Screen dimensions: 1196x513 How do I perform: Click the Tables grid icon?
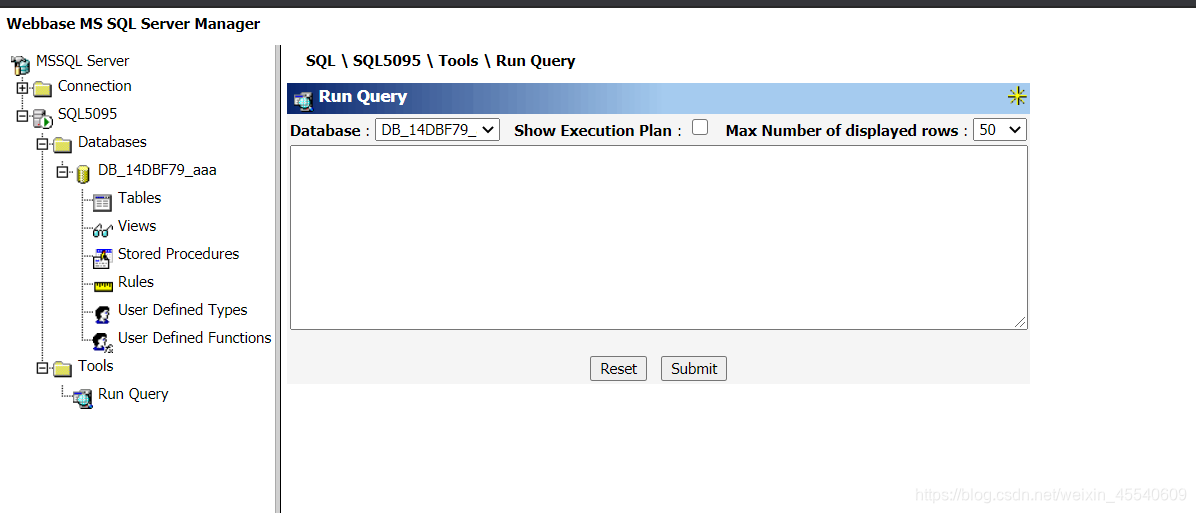102,201
